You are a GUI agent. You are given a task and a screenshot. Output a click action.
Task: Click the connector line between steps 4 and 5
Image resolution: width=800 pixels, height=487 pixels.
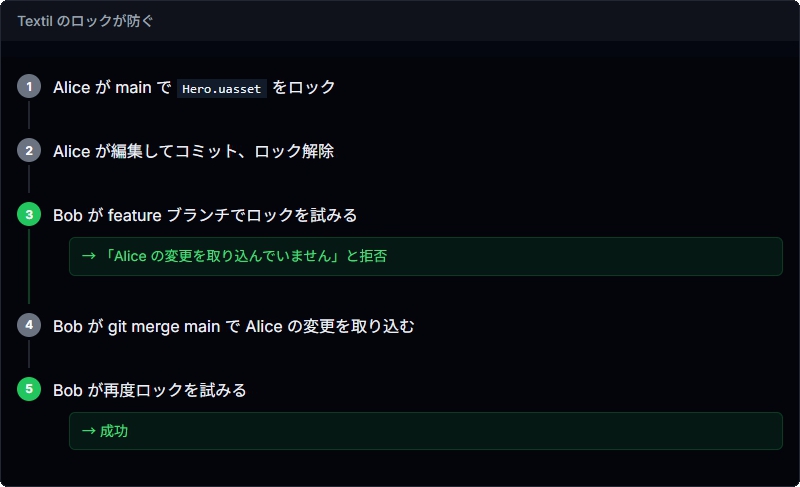coord(29,357)
